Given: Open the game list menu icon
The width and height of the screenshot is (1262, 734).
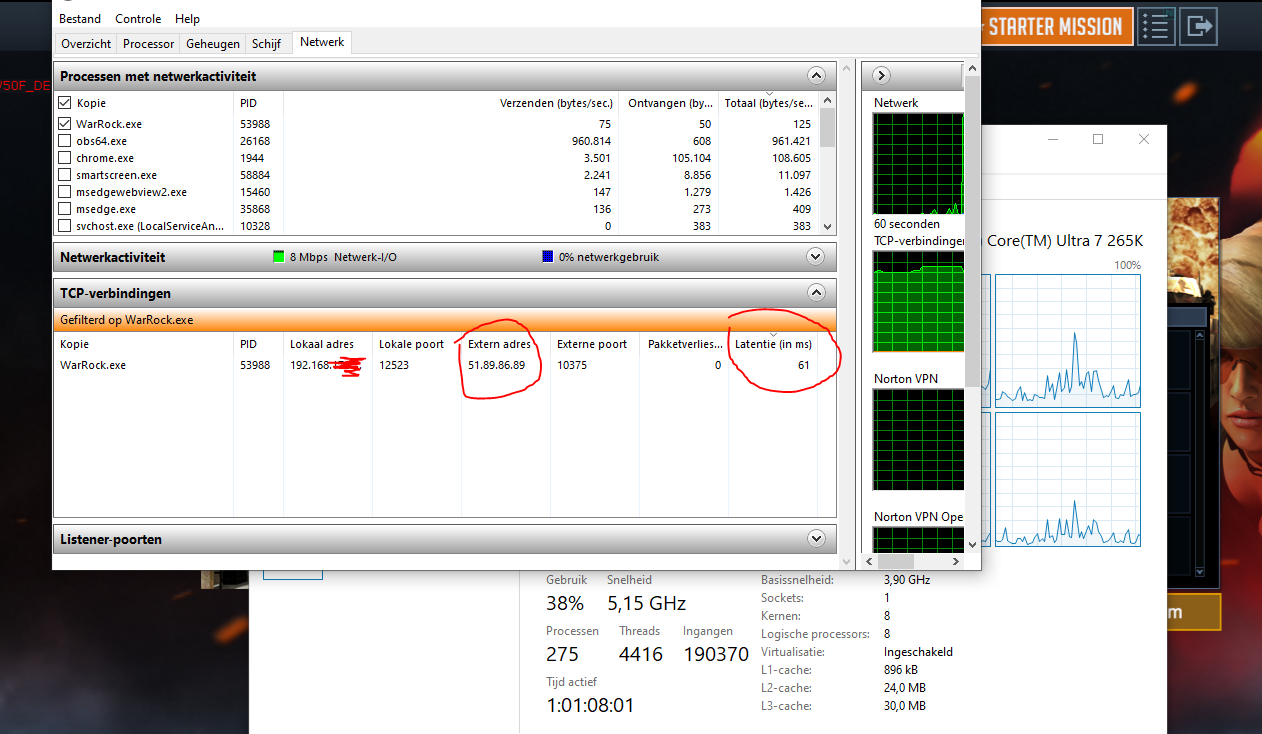Looking at the screenshot, I should pyautogui.click(x=1156, y=26).
